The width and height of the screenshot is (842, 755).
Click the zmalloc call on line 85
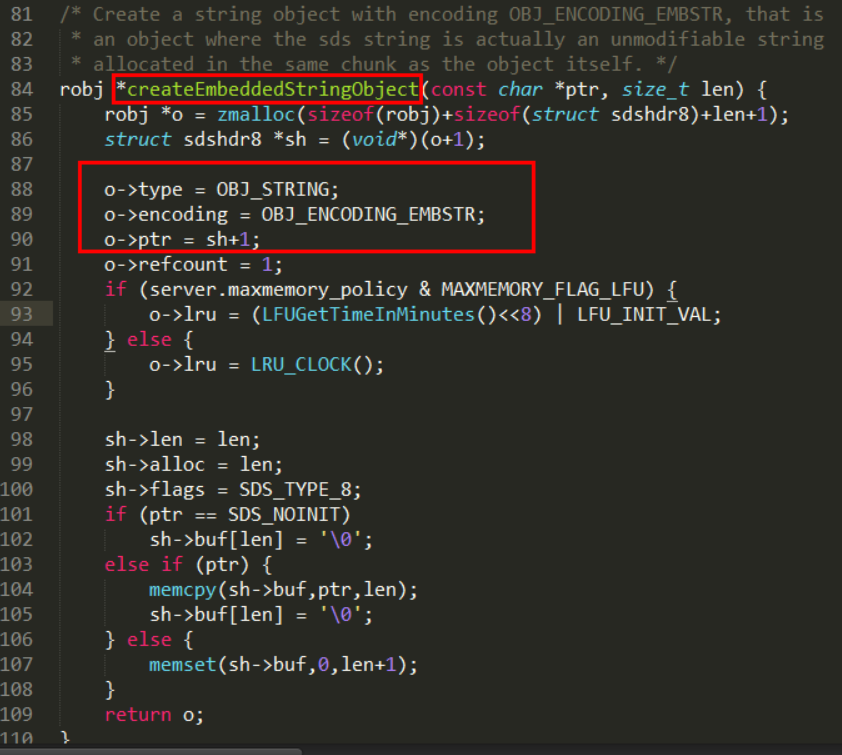point(256,114)
